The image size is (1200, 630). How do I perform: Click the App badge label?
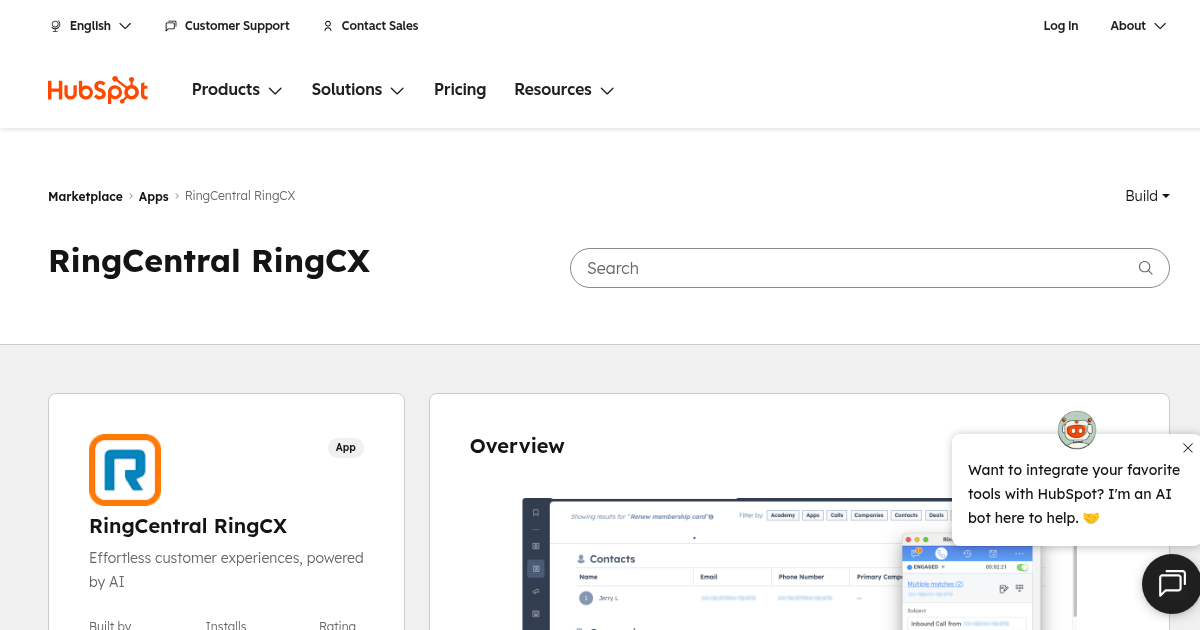(x=346, y=448)
